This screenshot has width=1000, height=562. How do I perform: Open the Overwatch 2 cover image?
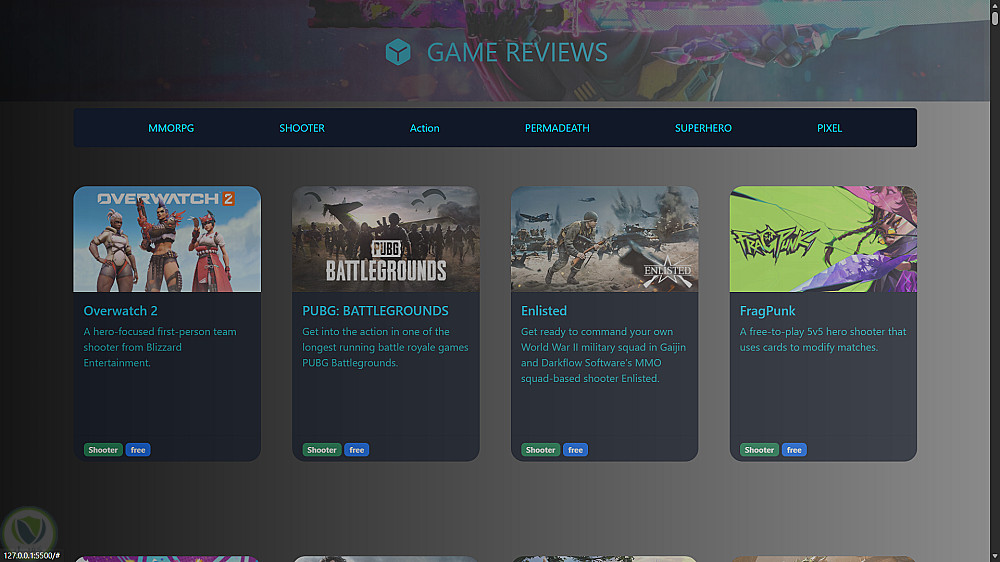coord(167,239)
